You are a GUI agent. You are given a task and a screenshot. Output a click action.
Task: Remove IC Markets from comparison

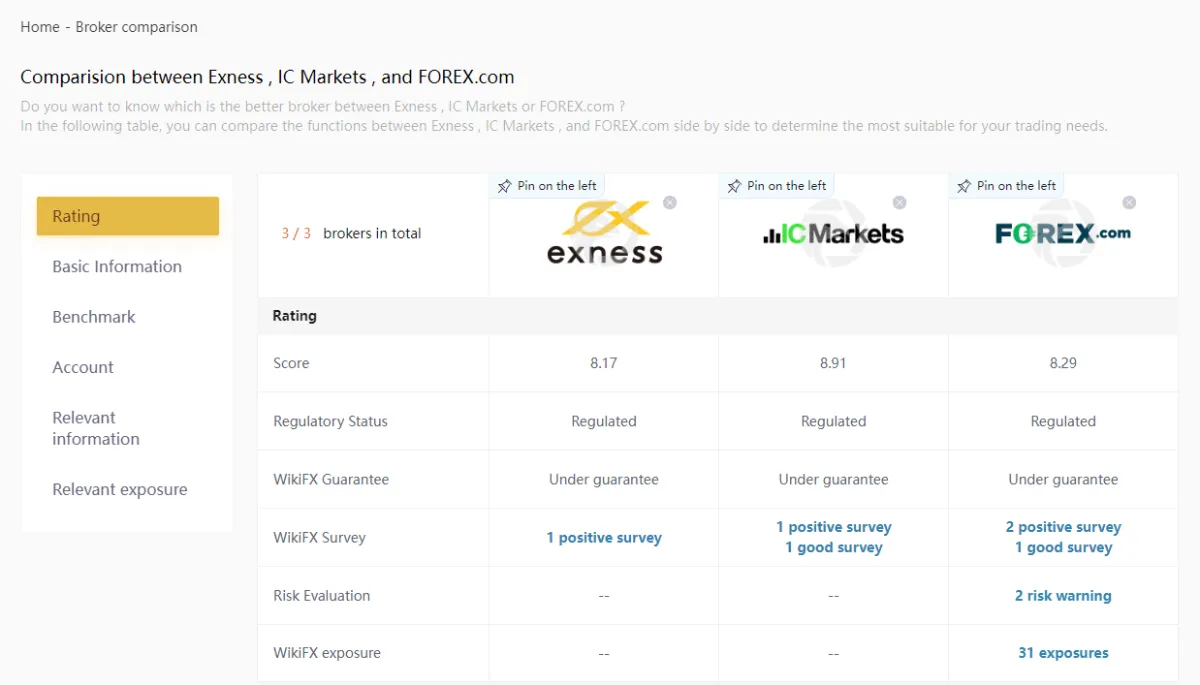tap(900, 202)
